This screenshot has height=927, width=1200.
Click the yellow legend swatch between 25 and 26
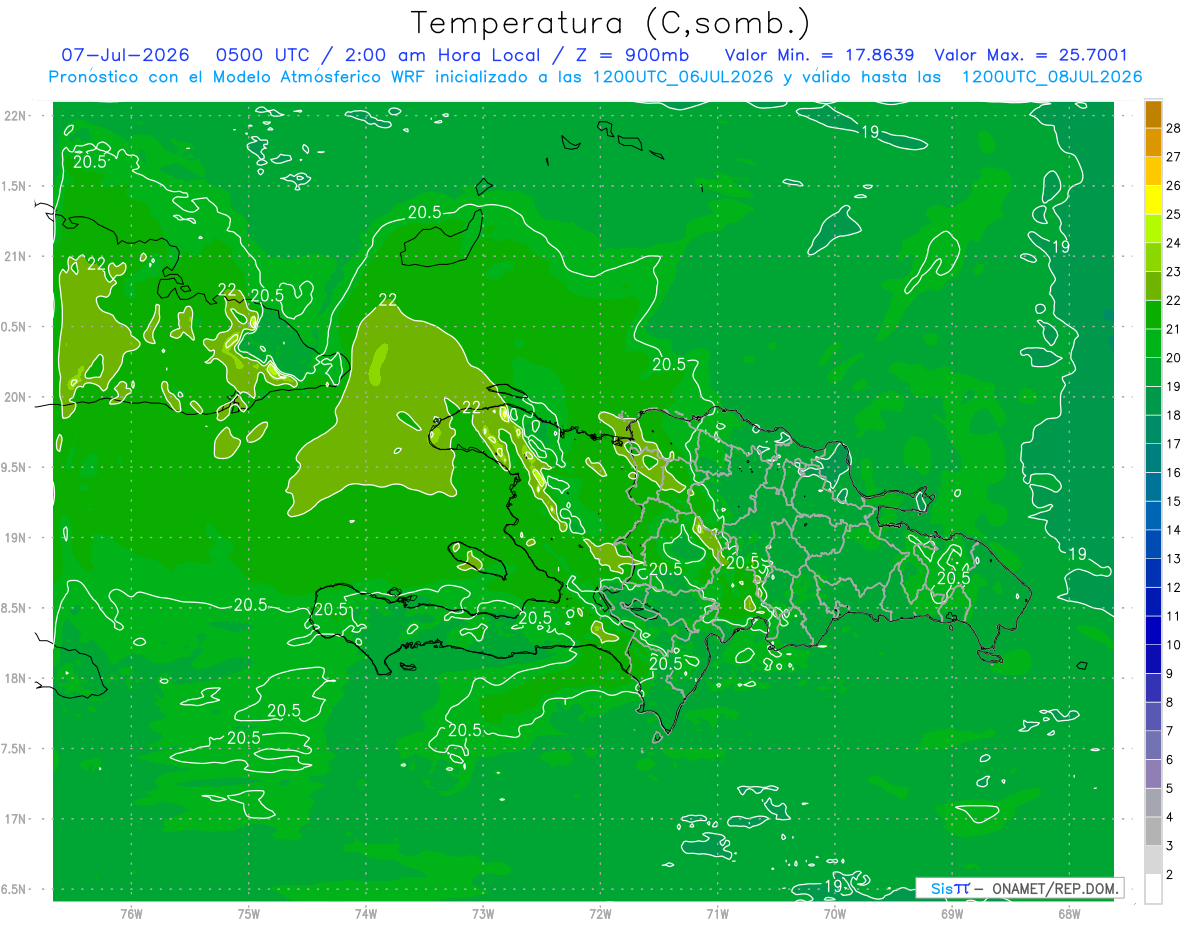coord(1153,200)
